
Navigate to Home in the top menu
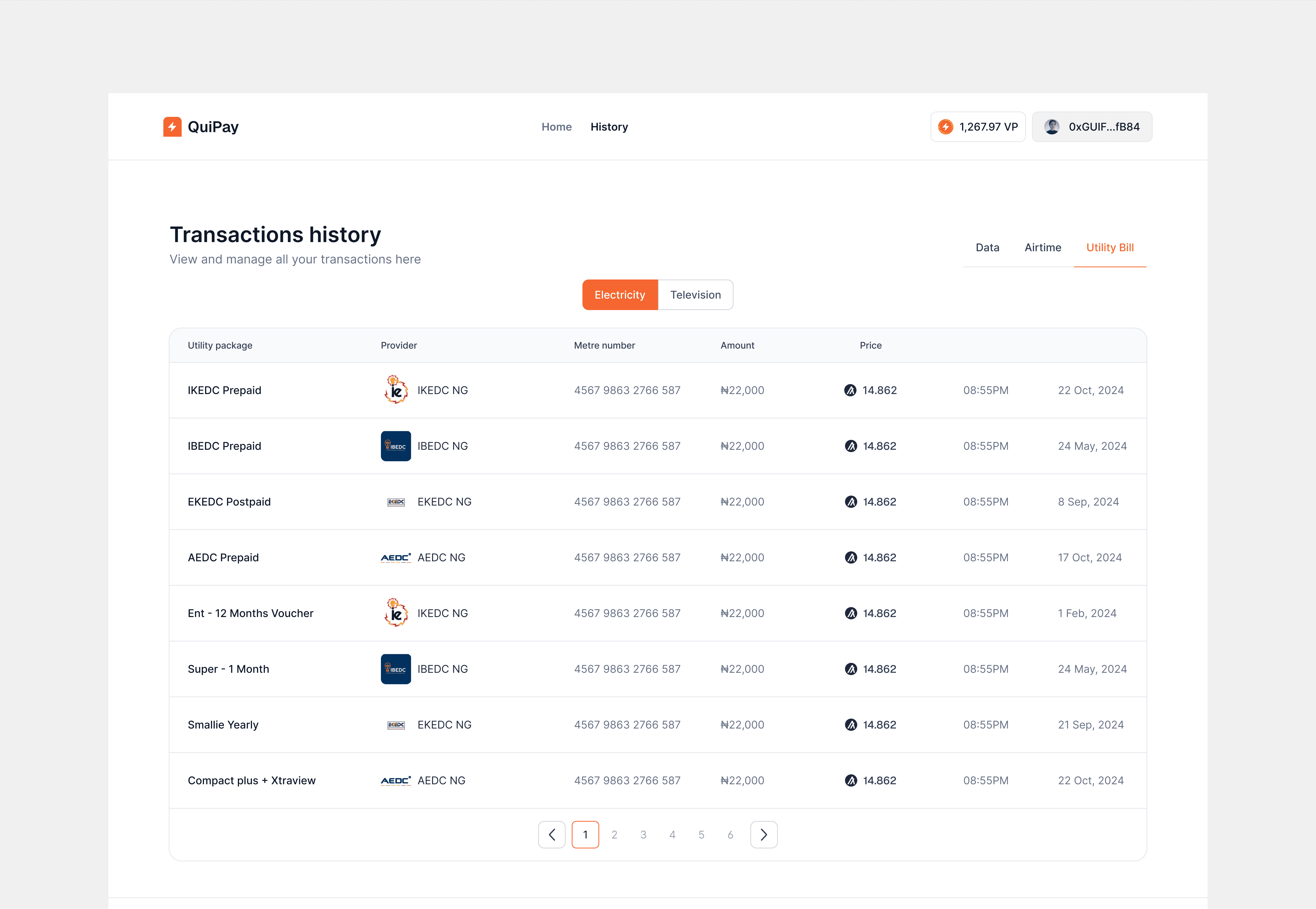point(556,127)
